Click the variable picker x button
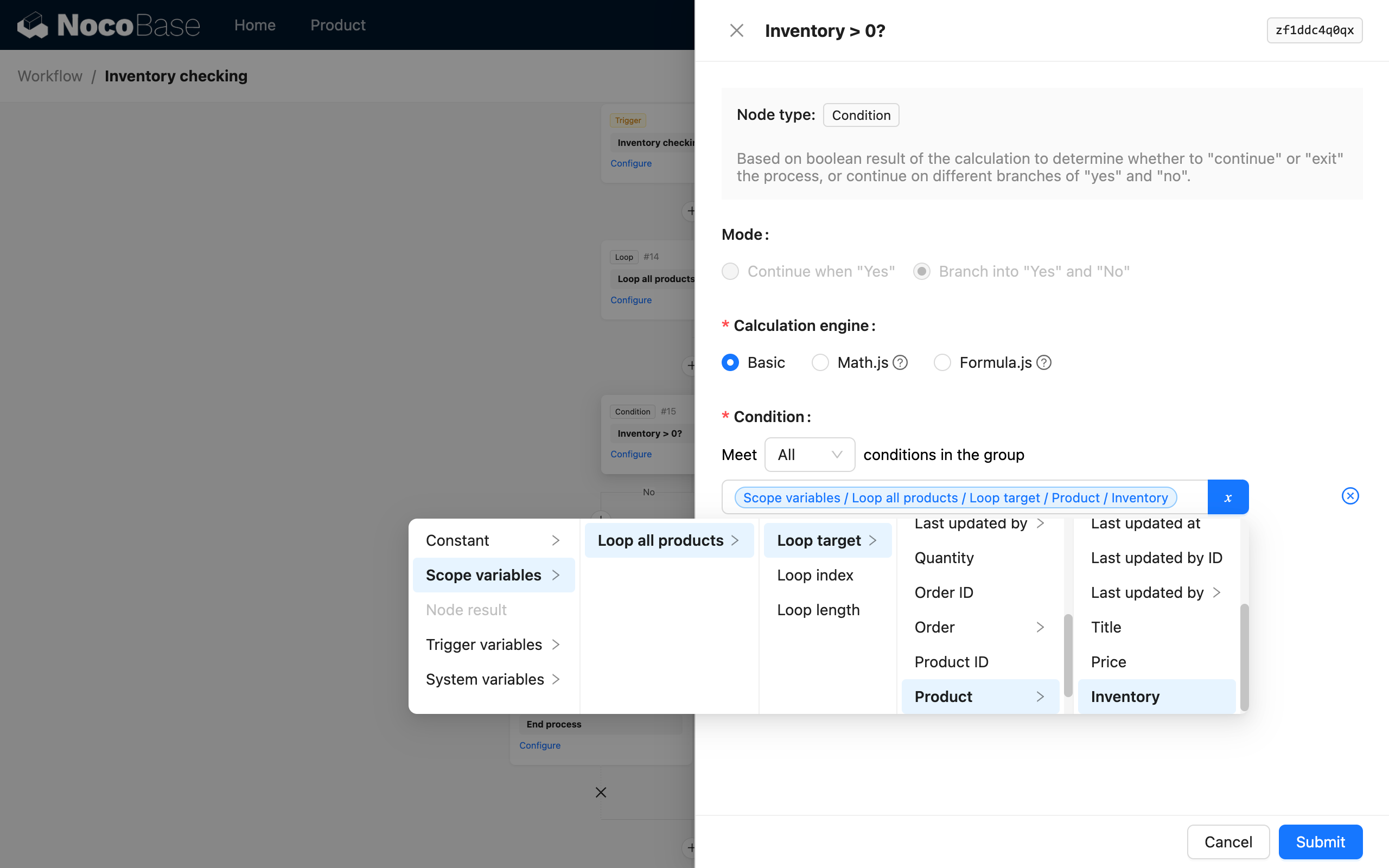 1227,497
